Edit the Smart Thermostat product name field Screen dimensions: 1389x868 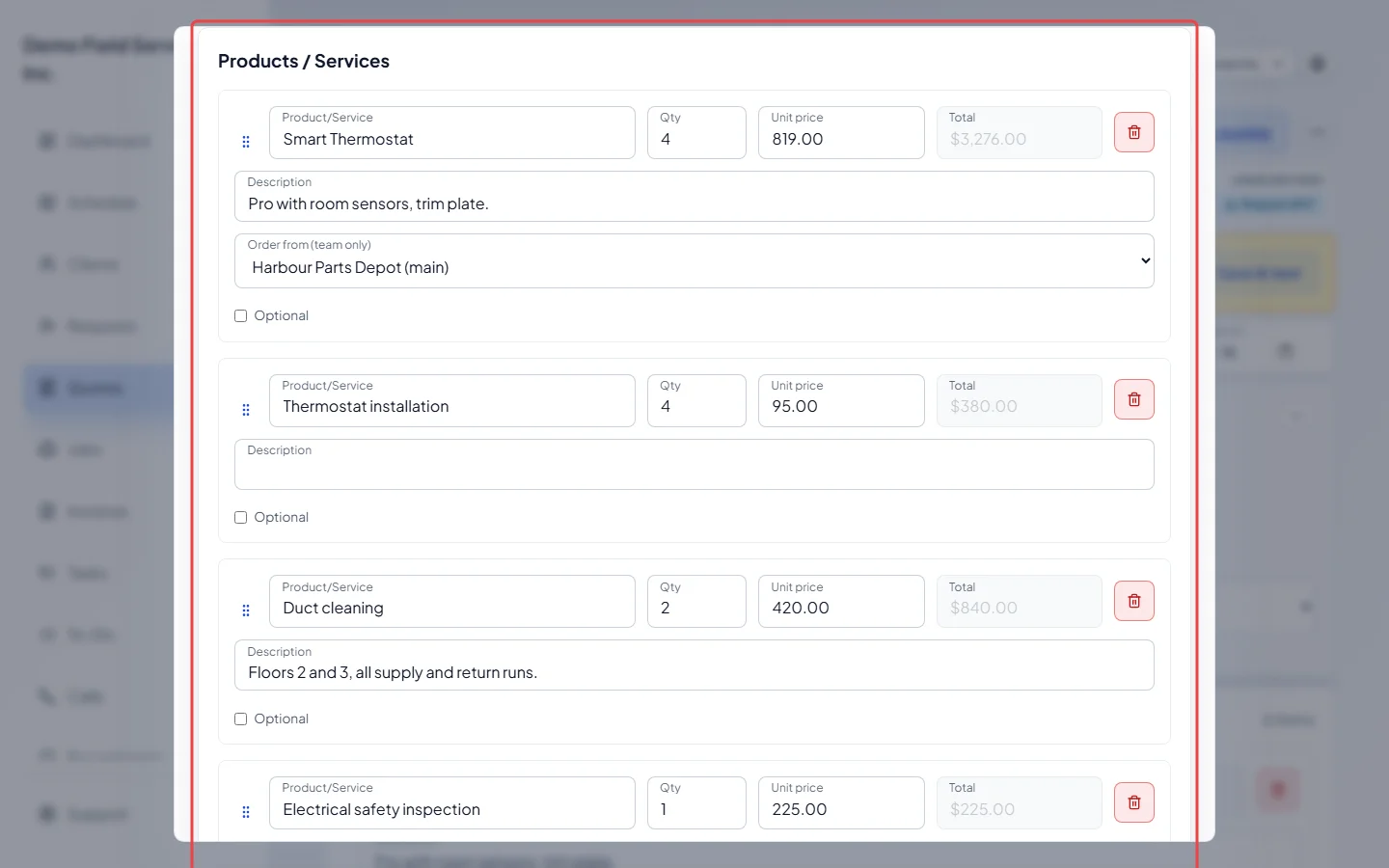pyautogui.click(x=452, y=132)
